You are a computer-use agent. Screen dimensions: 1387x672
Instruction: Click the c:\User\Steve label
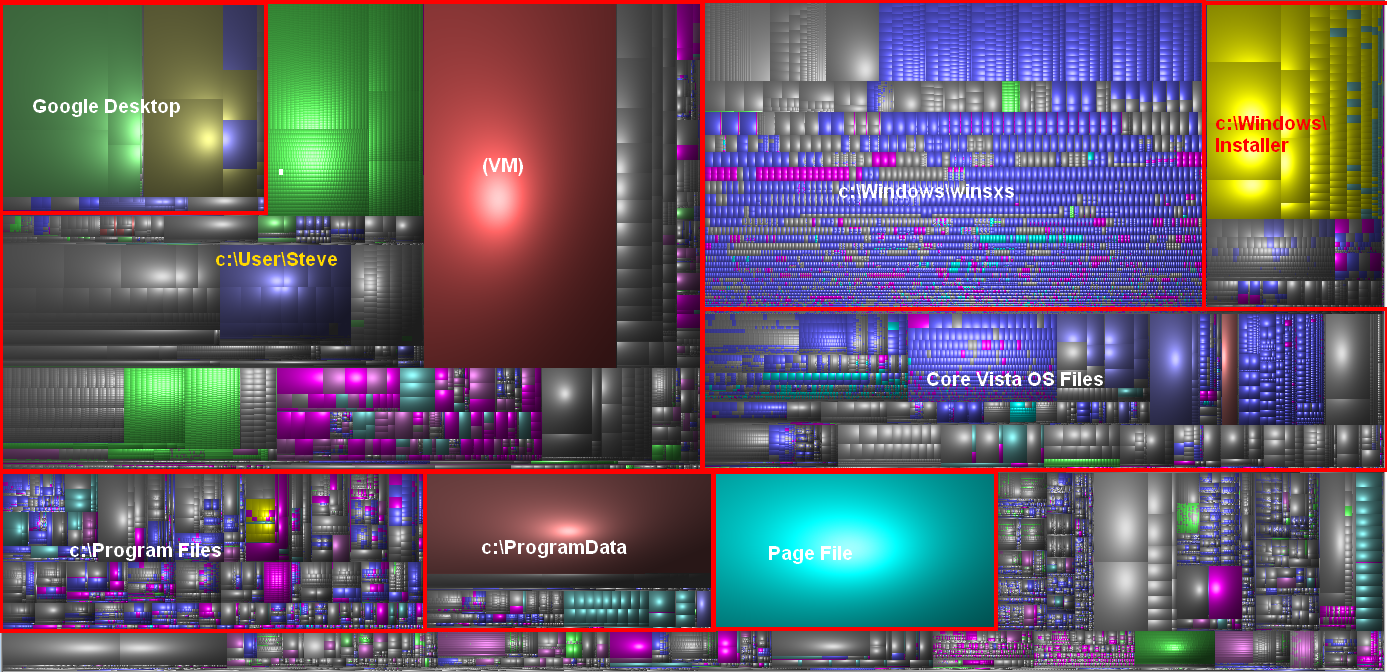click(276, 259)
